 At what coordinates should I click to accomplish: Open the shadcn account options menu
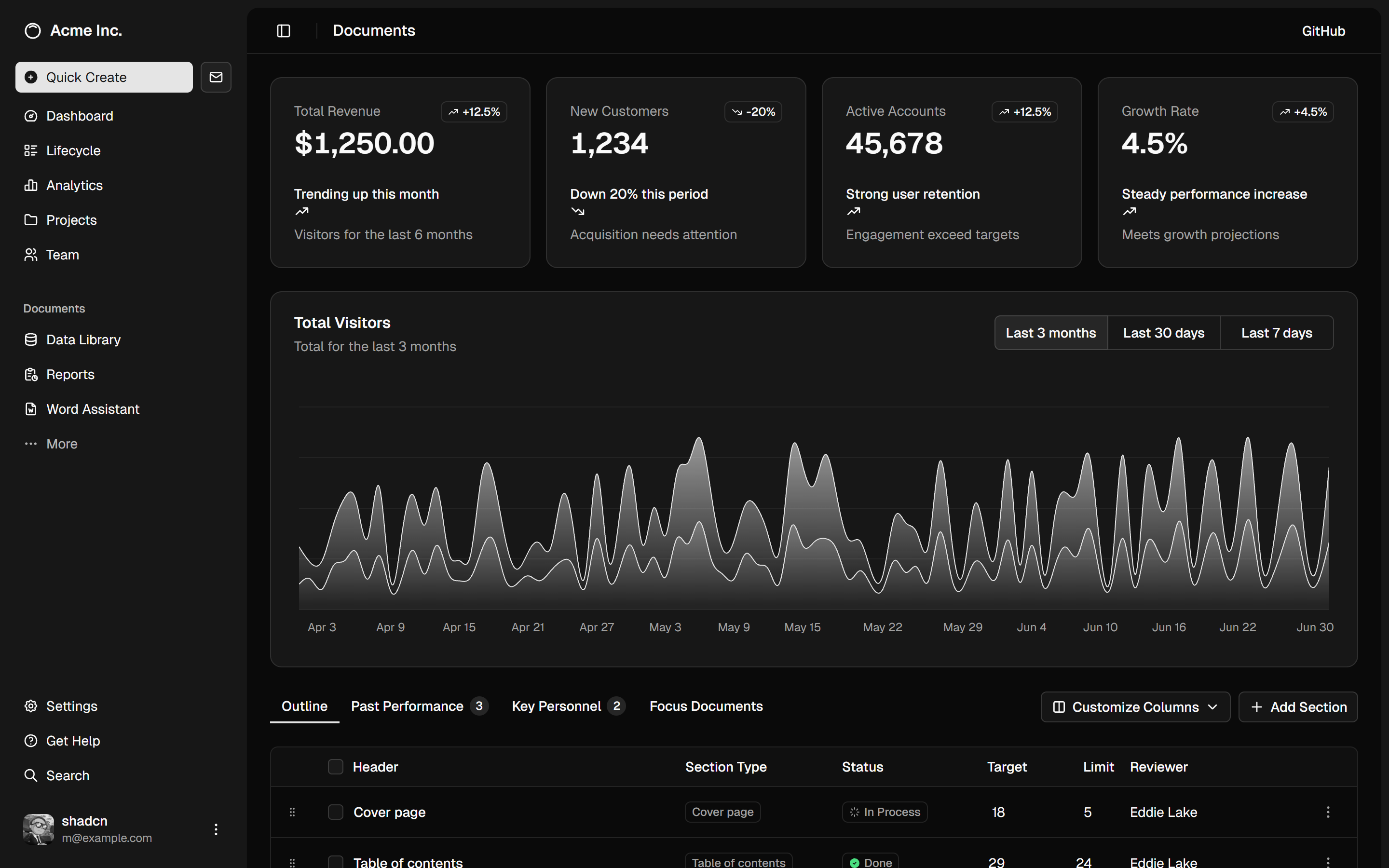[216, 829]
